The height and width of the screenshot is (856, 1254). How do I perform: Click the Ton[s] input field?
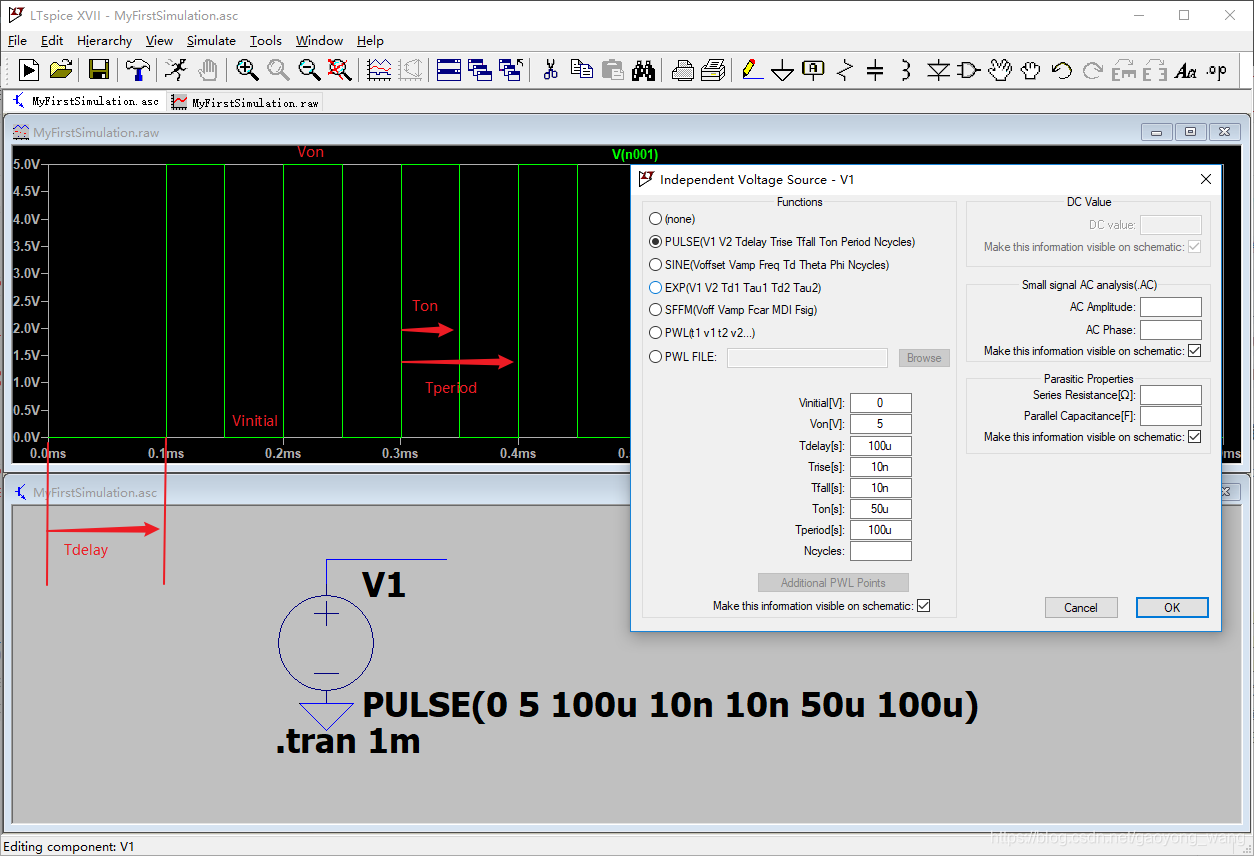click(880, 509)
